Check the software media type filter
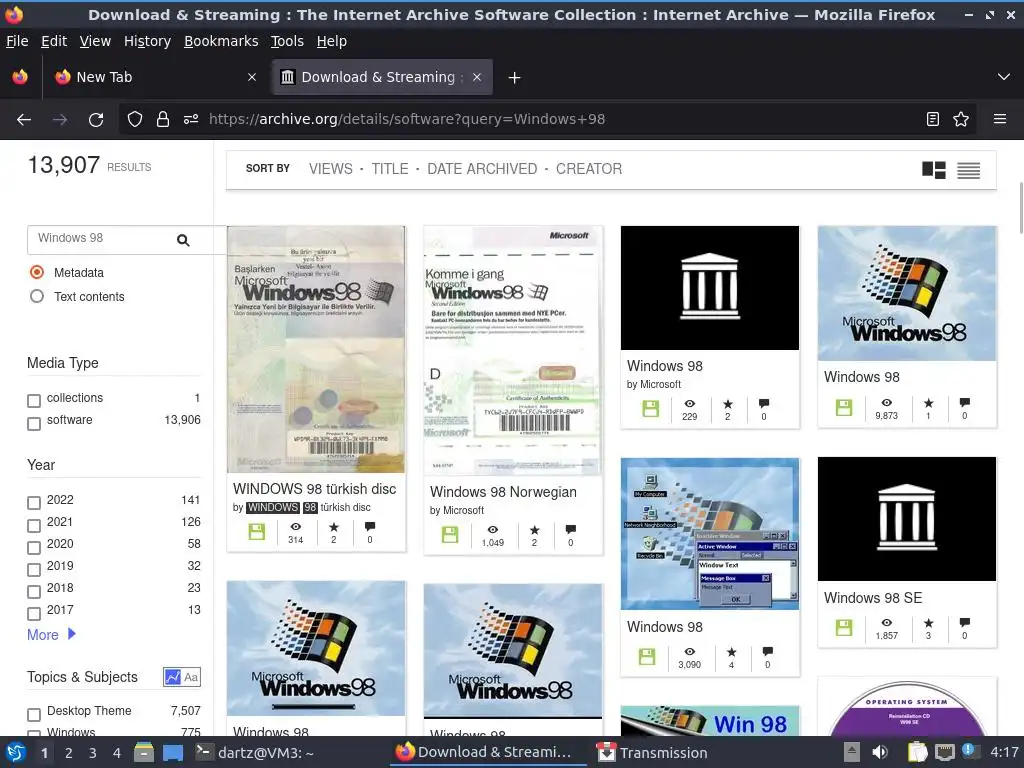Image resolution: width=1024 pixels, height=768 pixels. 34,424
